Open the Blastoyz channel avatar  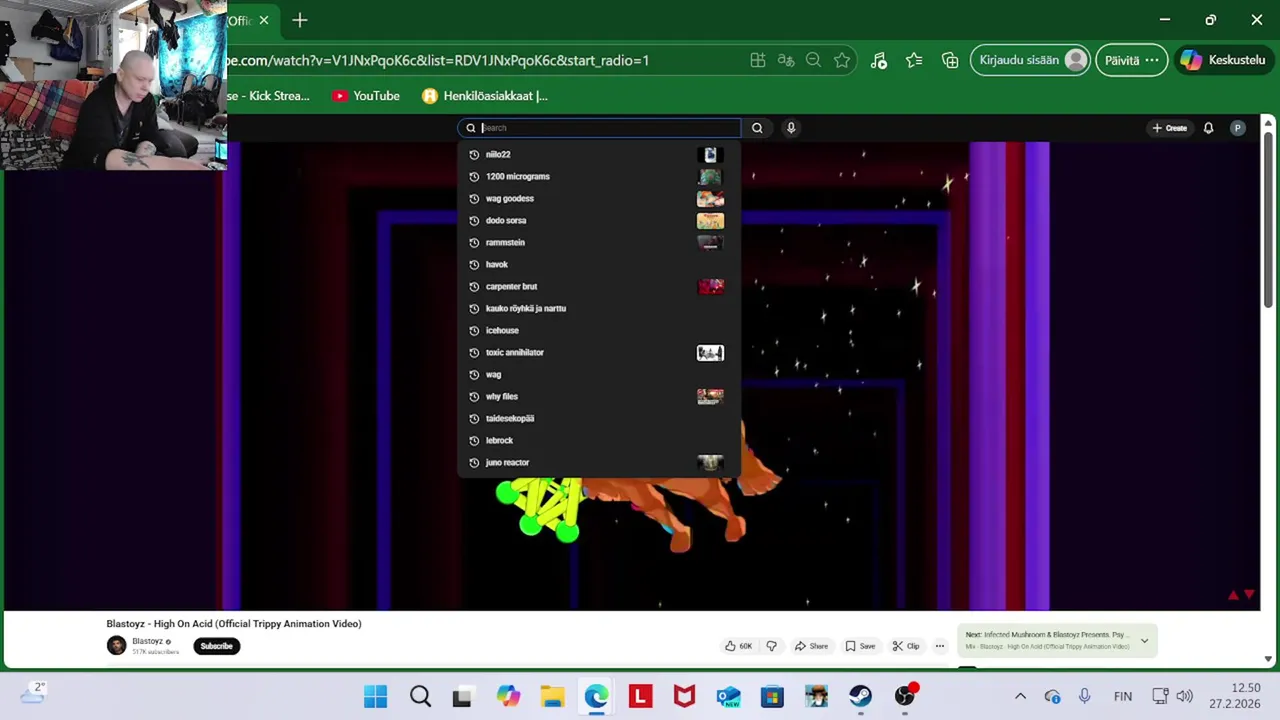117,646
